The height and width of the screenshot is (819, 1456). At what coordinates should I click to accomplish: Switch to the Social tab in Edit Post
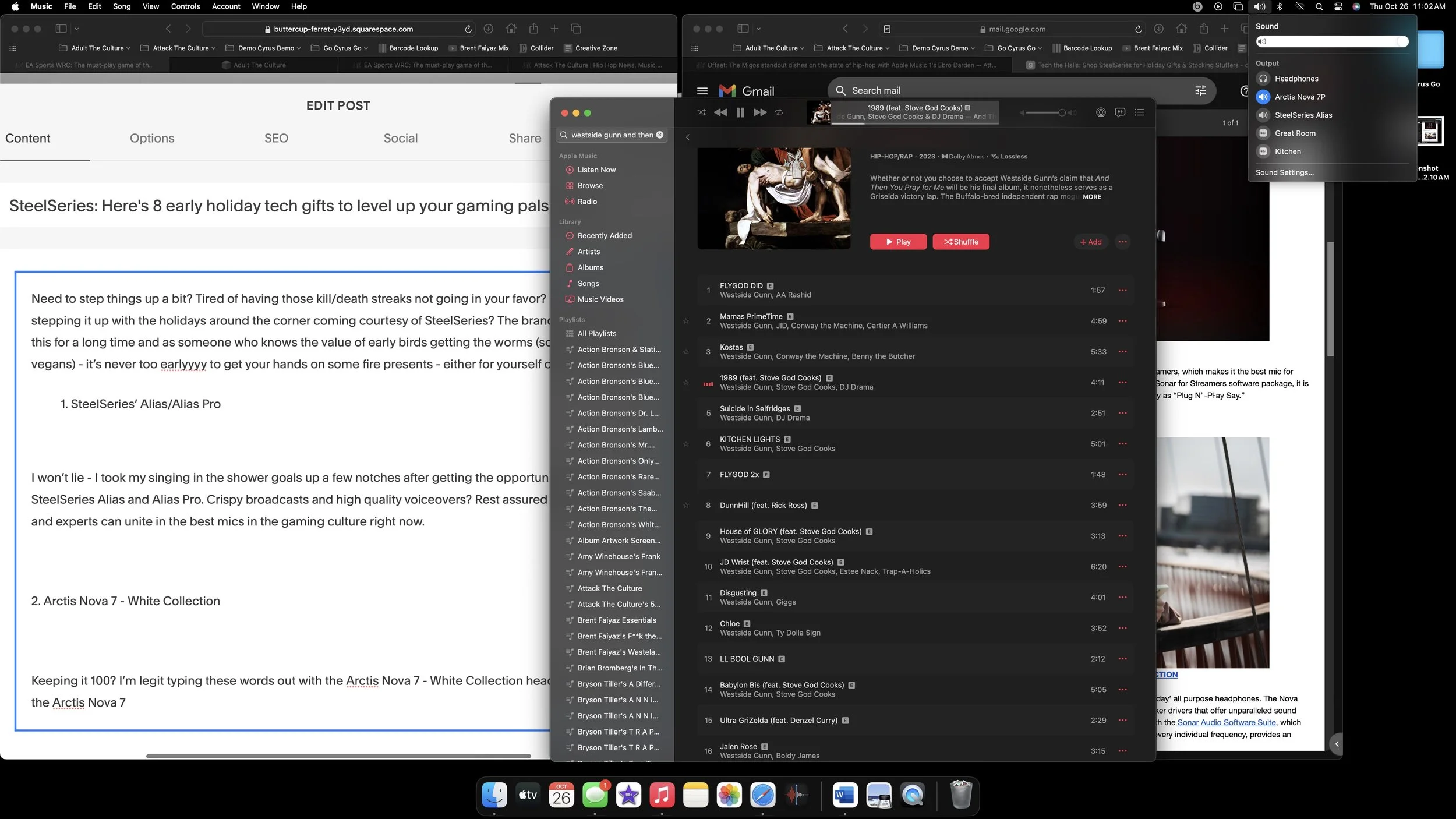click(401, 139)
